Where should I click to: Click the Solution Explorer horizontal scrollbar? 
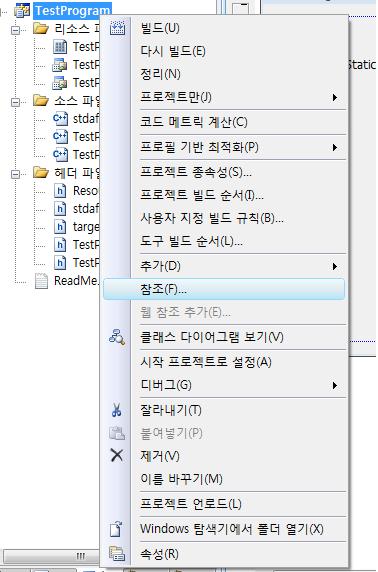point(51,556)
